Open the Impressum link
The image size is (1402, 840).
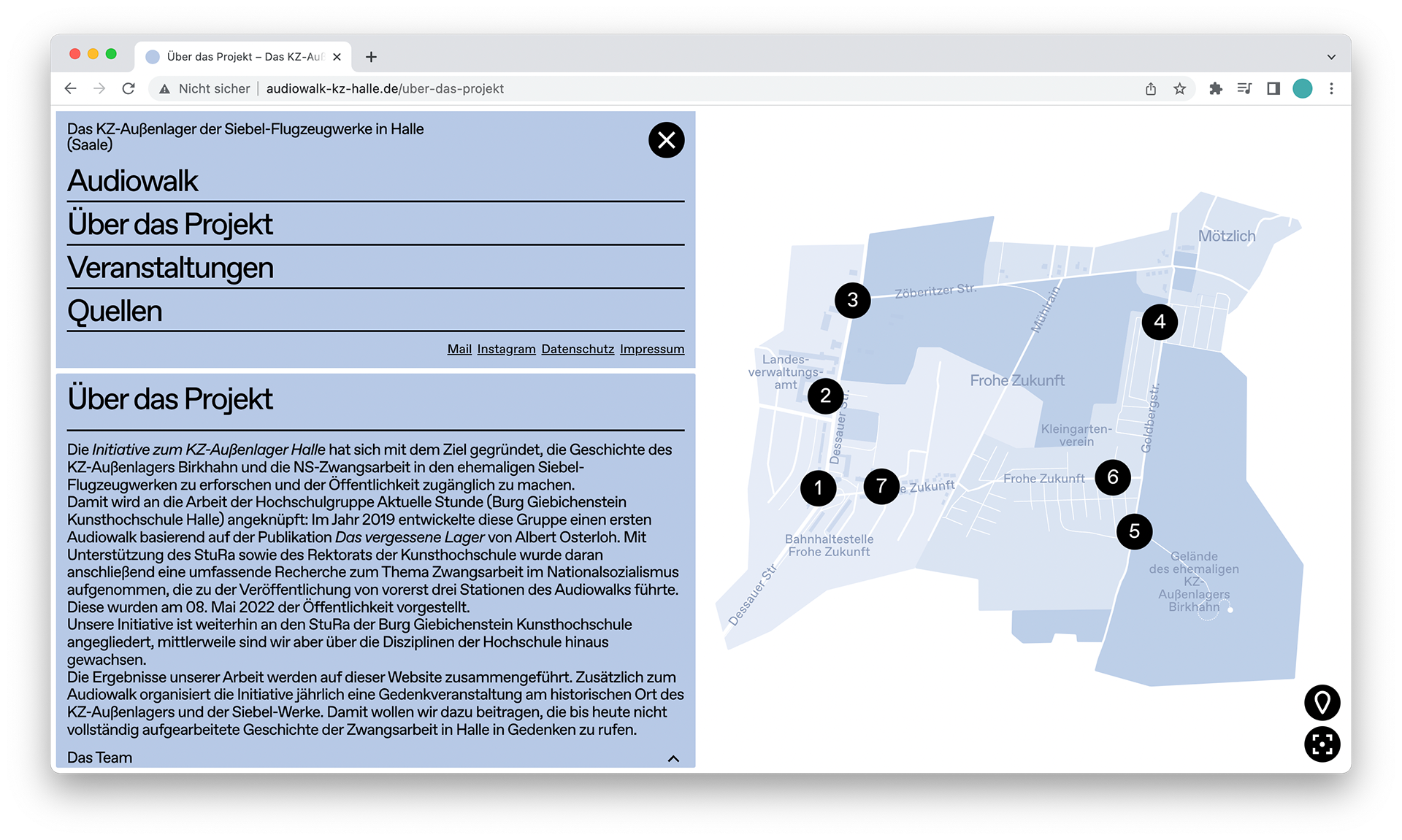tap(652, 349)
